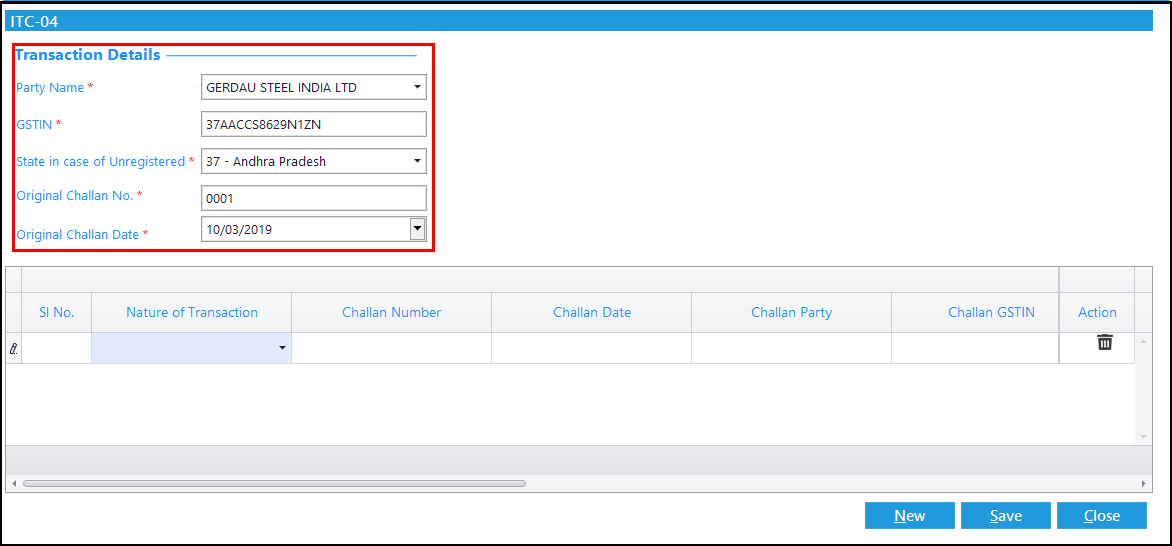Click the Sl No. column header

[x=57, y=312]
